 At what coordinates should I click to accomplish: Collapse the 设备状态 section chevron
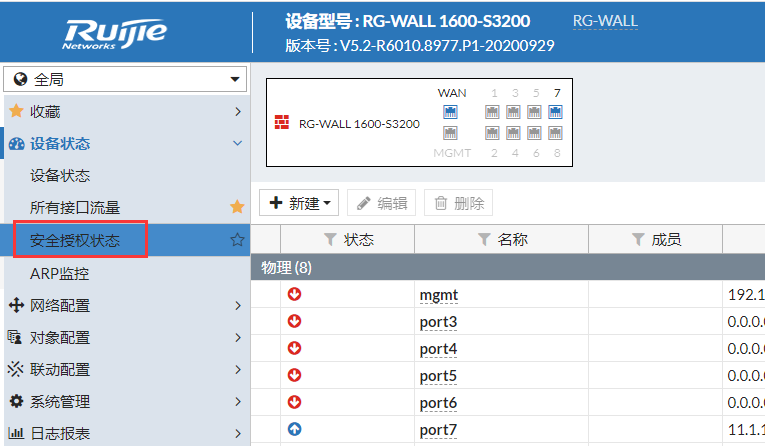[x=238, y=143]
